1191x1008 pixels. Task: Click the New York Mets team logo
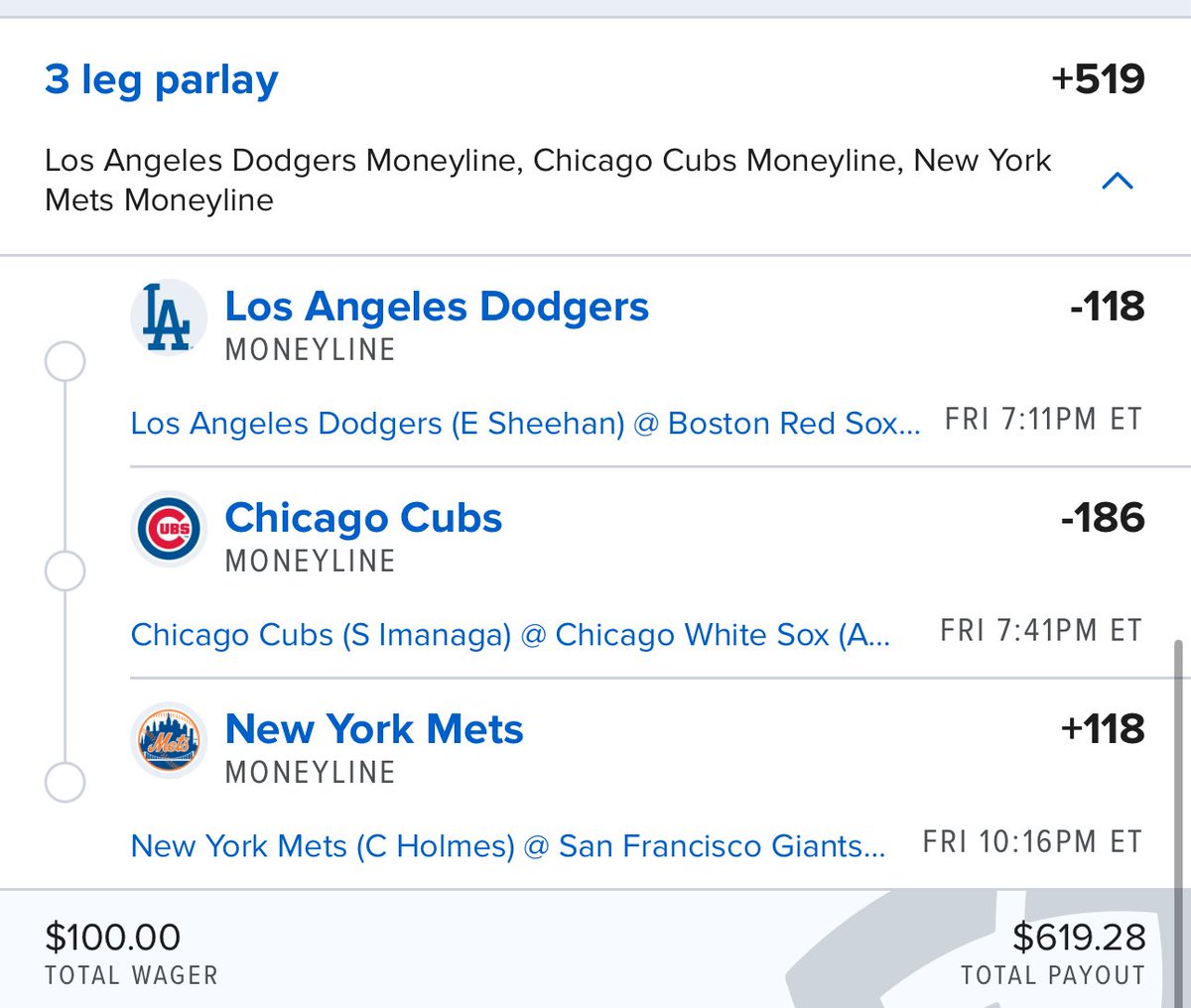(x=169, y=740)
